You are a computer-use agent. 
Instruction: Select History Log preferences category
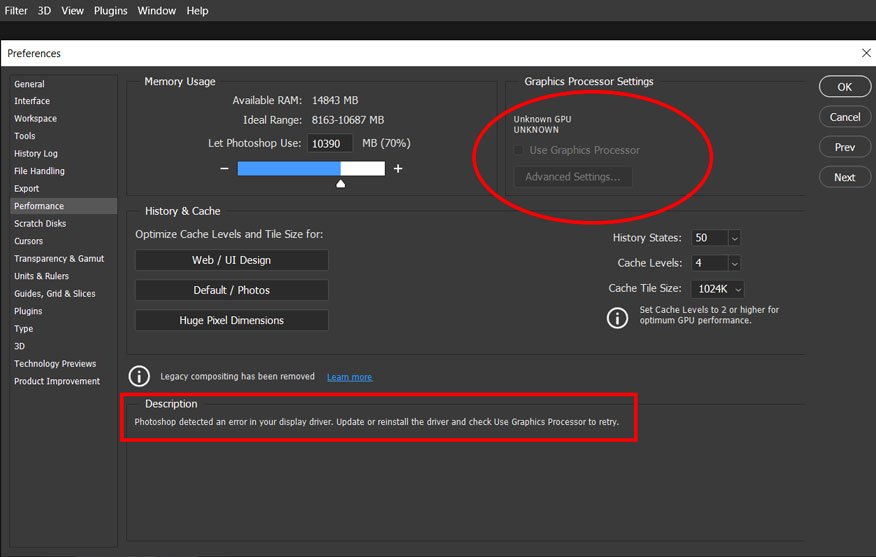tap(63, 154)
